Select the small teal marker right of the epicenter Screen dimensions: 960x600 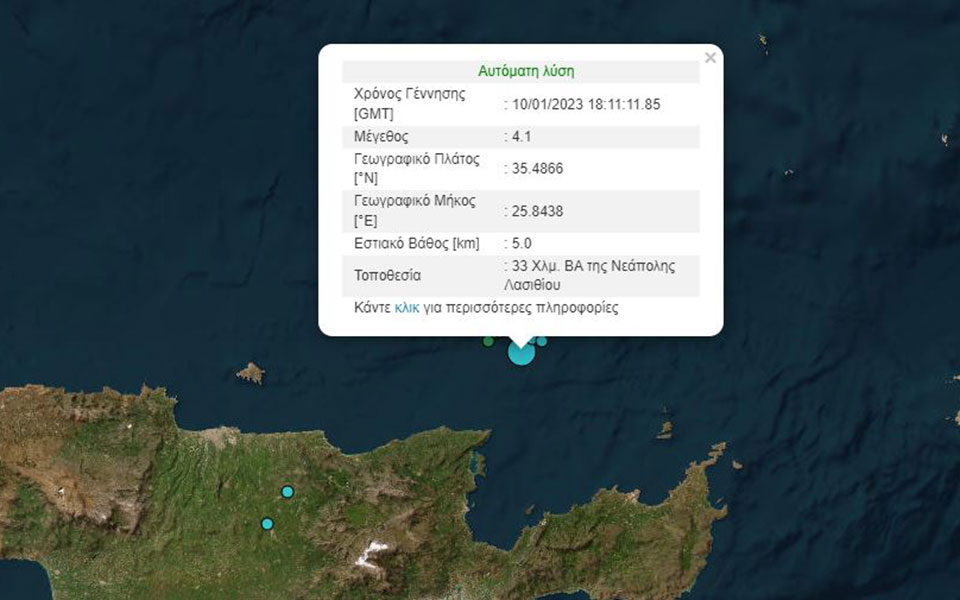541,343
